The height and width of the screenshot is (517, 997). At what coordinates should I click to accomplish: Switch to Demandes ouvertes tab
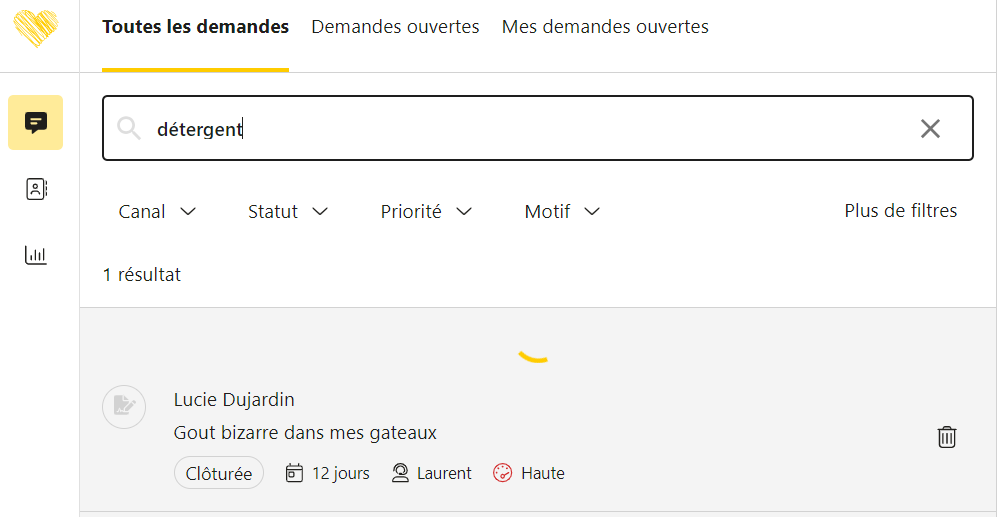395,27
